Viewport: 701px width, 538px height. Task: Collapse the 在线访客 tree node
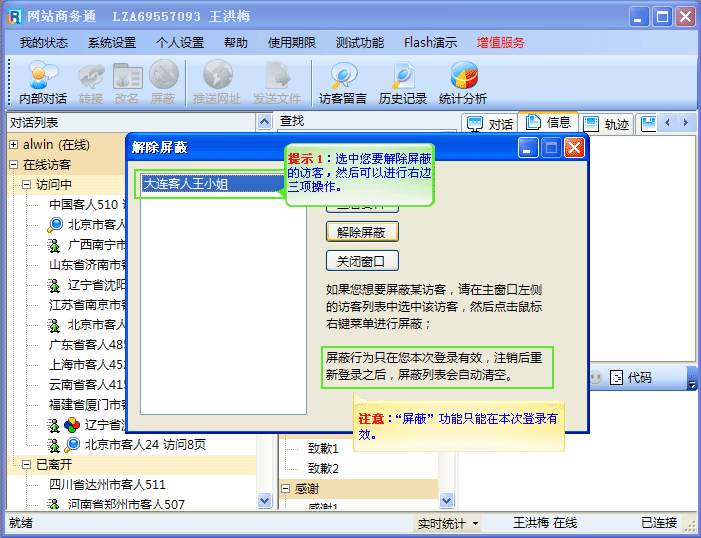pos(14,165)
